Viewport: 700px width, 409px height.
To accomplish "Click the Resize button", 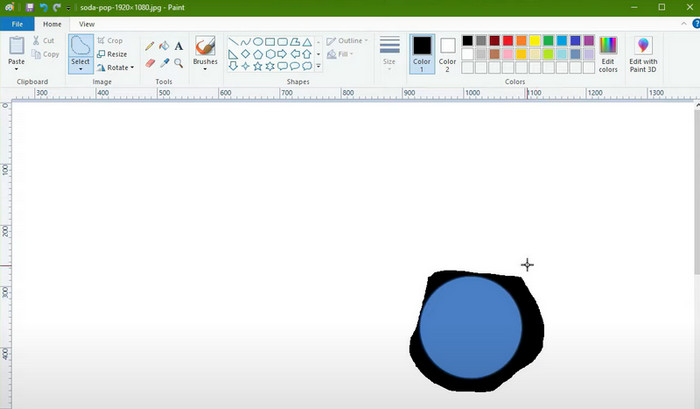I will click(112, 54).
